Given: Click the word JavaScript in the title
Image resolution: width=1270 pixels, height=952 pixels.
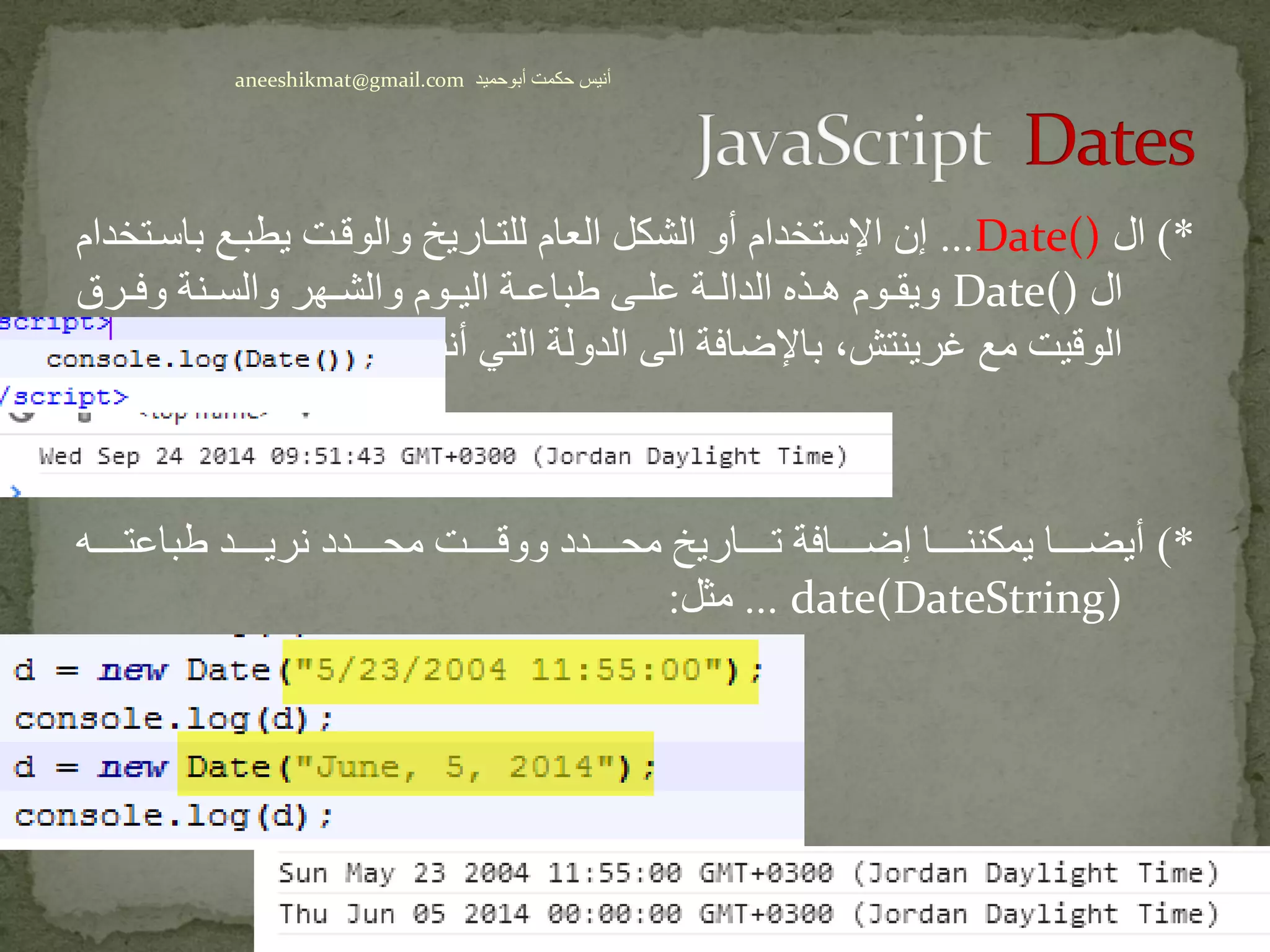Looking at the screenshot, I should point(844,143).
